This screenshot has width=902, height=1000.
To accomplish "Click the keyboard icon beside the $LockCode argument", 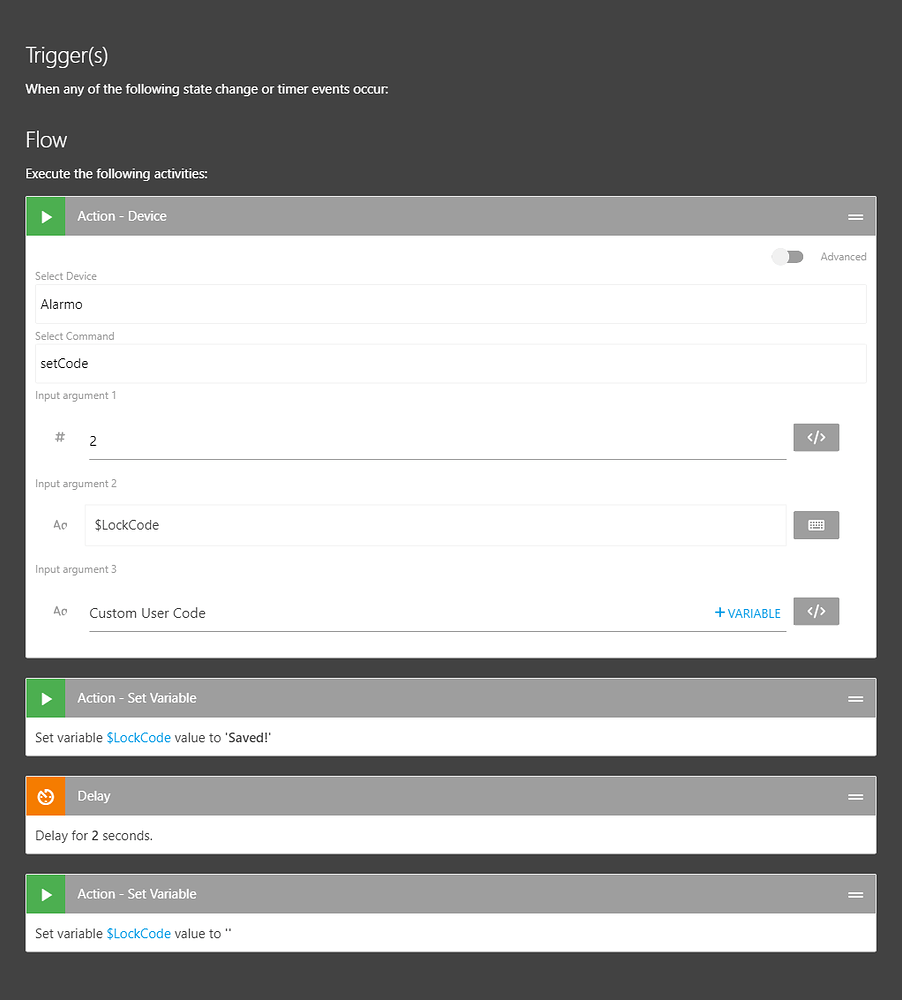I will pos(816,525).
